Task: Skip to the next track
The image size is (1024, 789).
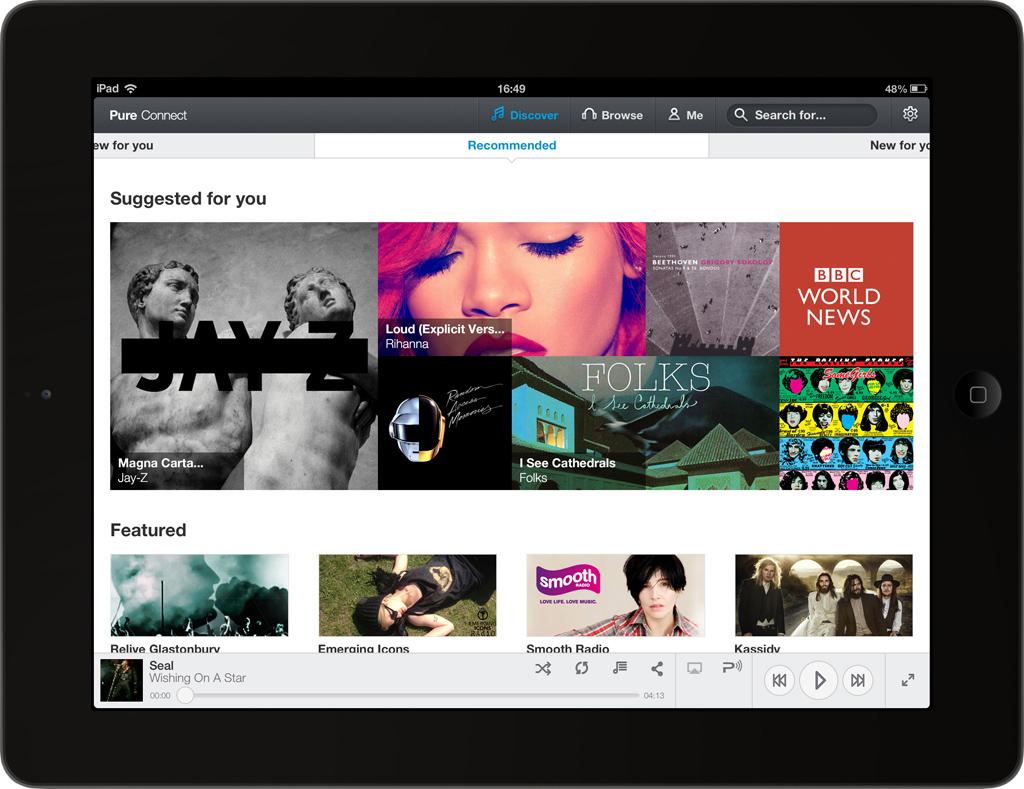Action: click(x=857, y=681)
